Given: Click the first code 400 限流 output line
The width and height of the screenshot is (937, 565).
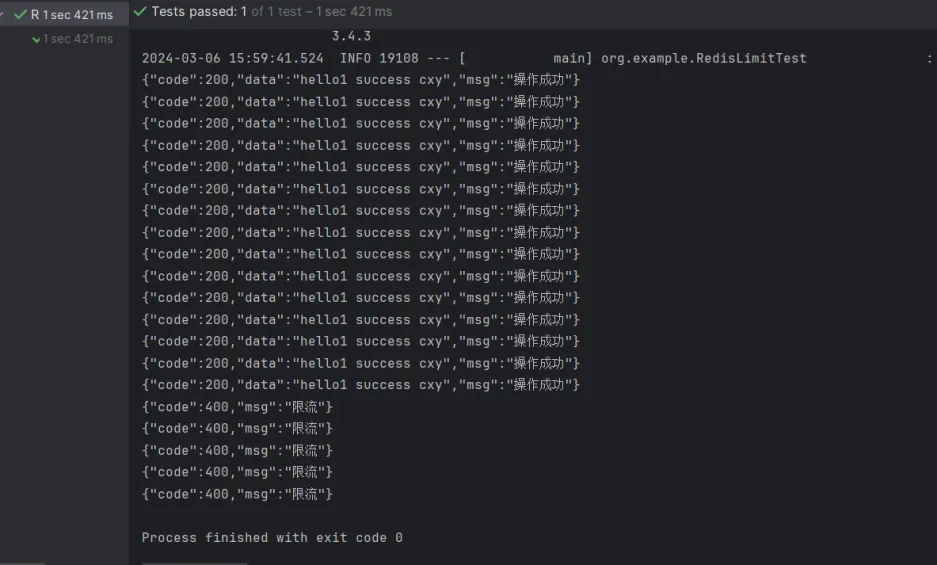Looking at the screenshot, I should [237, 407].
